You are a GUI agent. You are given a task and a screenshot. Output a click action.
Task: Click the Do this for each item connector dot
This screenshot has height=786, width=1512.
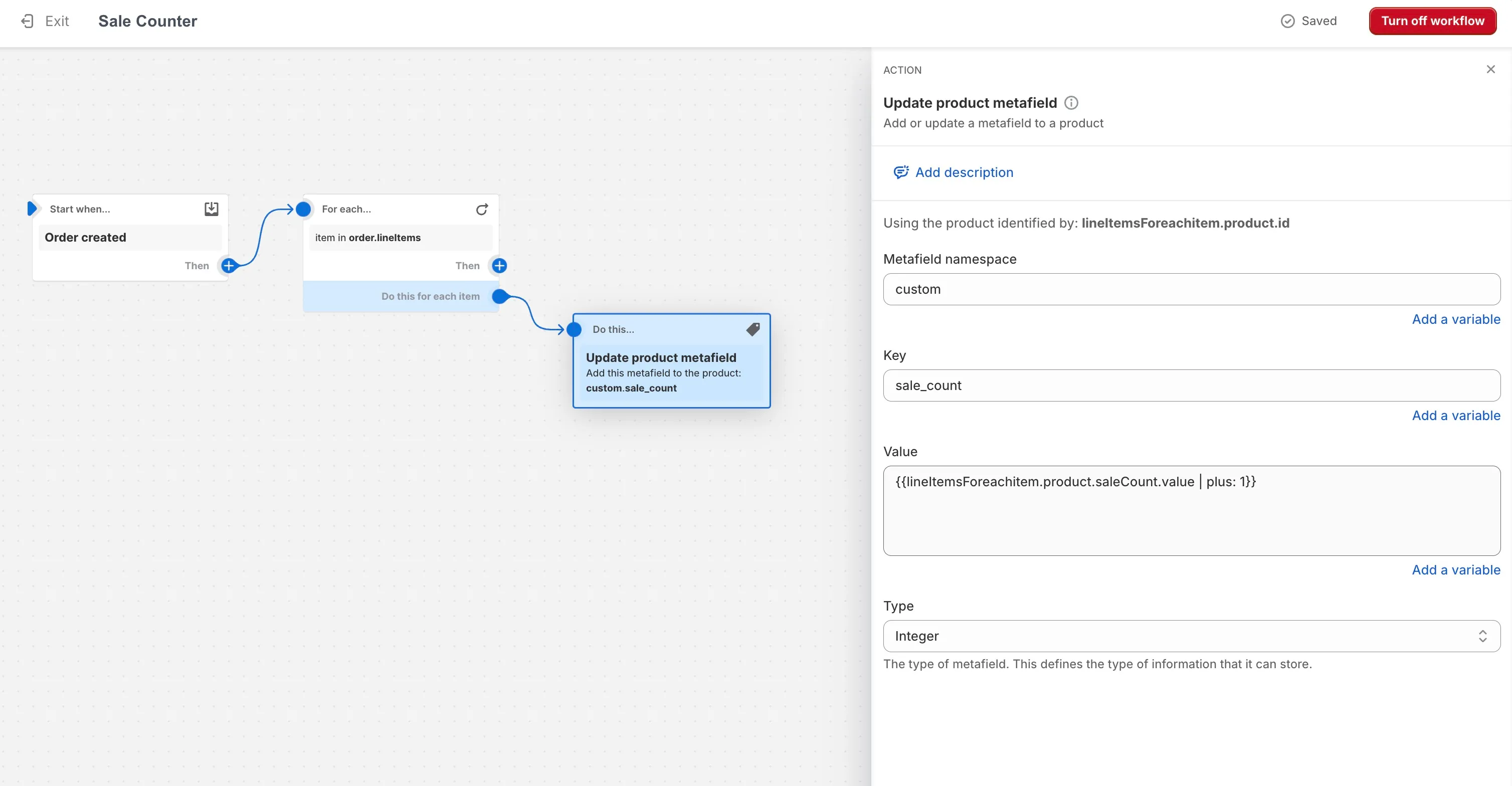pyautogui.click(x=500, y=296)
